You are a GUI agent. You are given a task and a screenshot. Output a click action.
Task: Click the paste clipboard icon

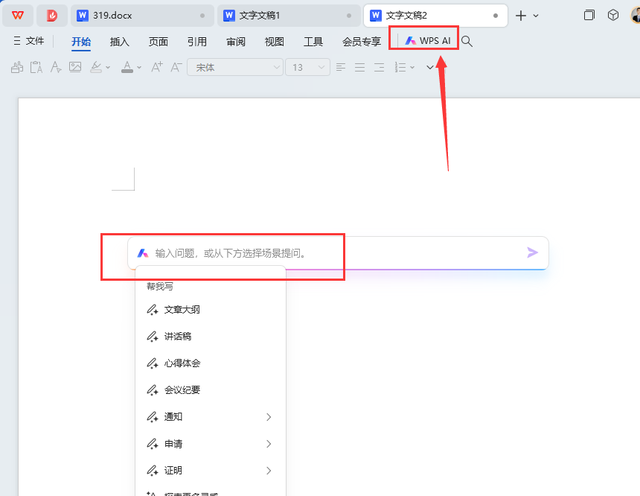pos(36,67)
